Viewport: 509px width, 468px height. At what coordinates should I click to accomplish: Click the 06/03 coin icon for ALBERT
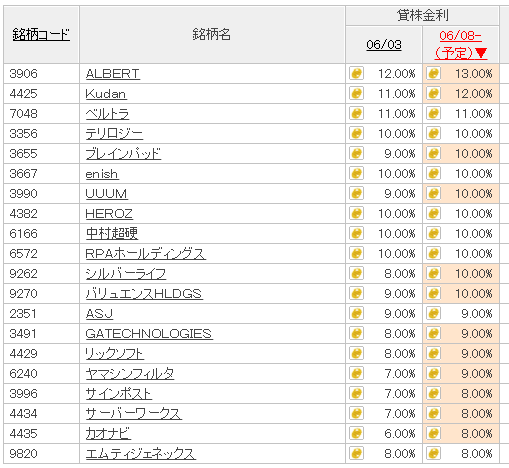pyautogui.click(x=356, y=73)
